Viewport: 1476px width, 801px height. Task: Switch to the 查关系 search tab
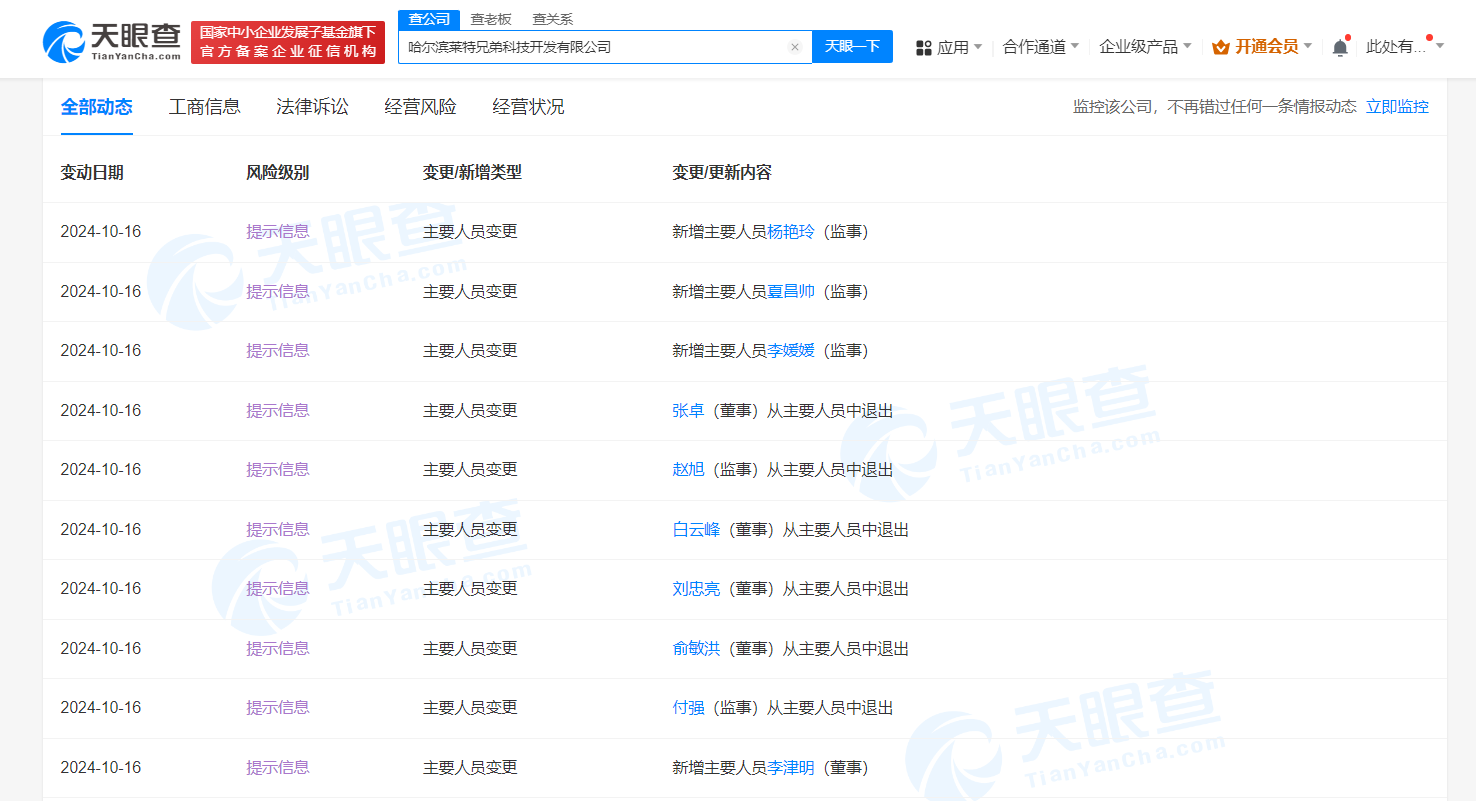pos(552,19)
